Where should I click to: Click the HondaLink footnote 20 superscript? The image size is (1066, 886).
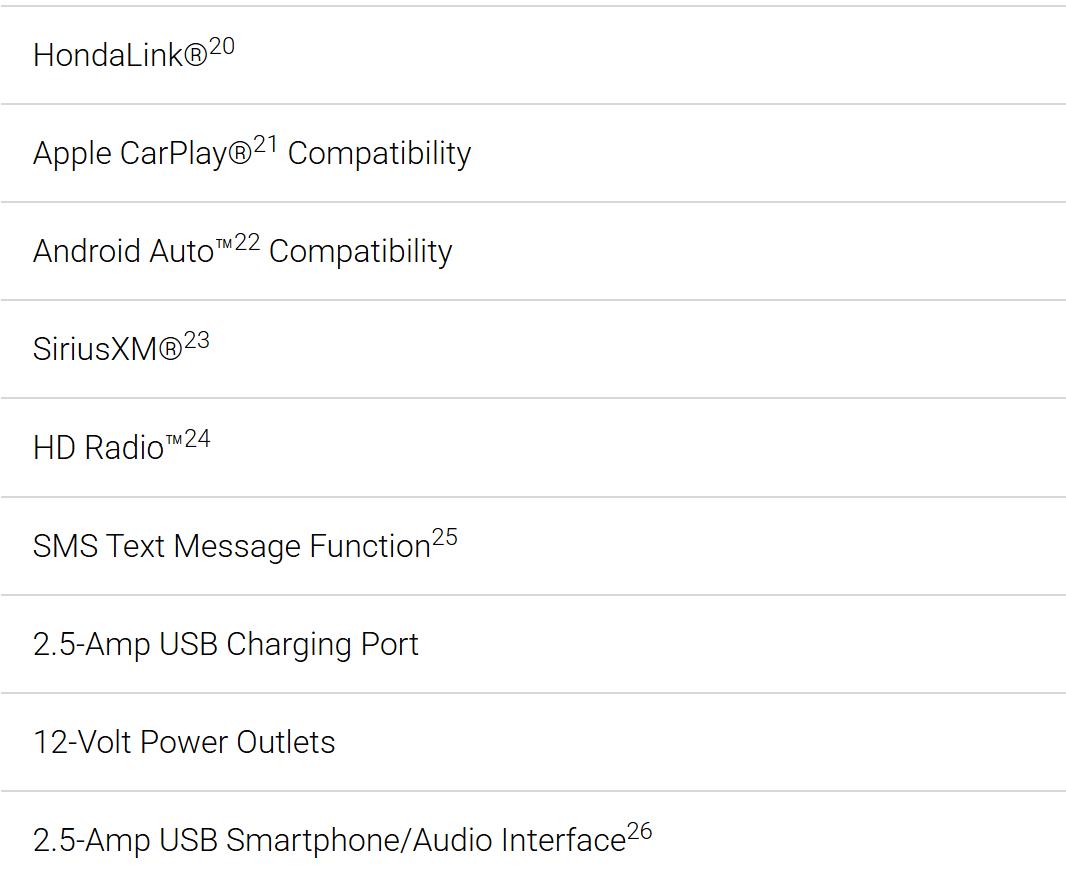[x=222, y=47]
